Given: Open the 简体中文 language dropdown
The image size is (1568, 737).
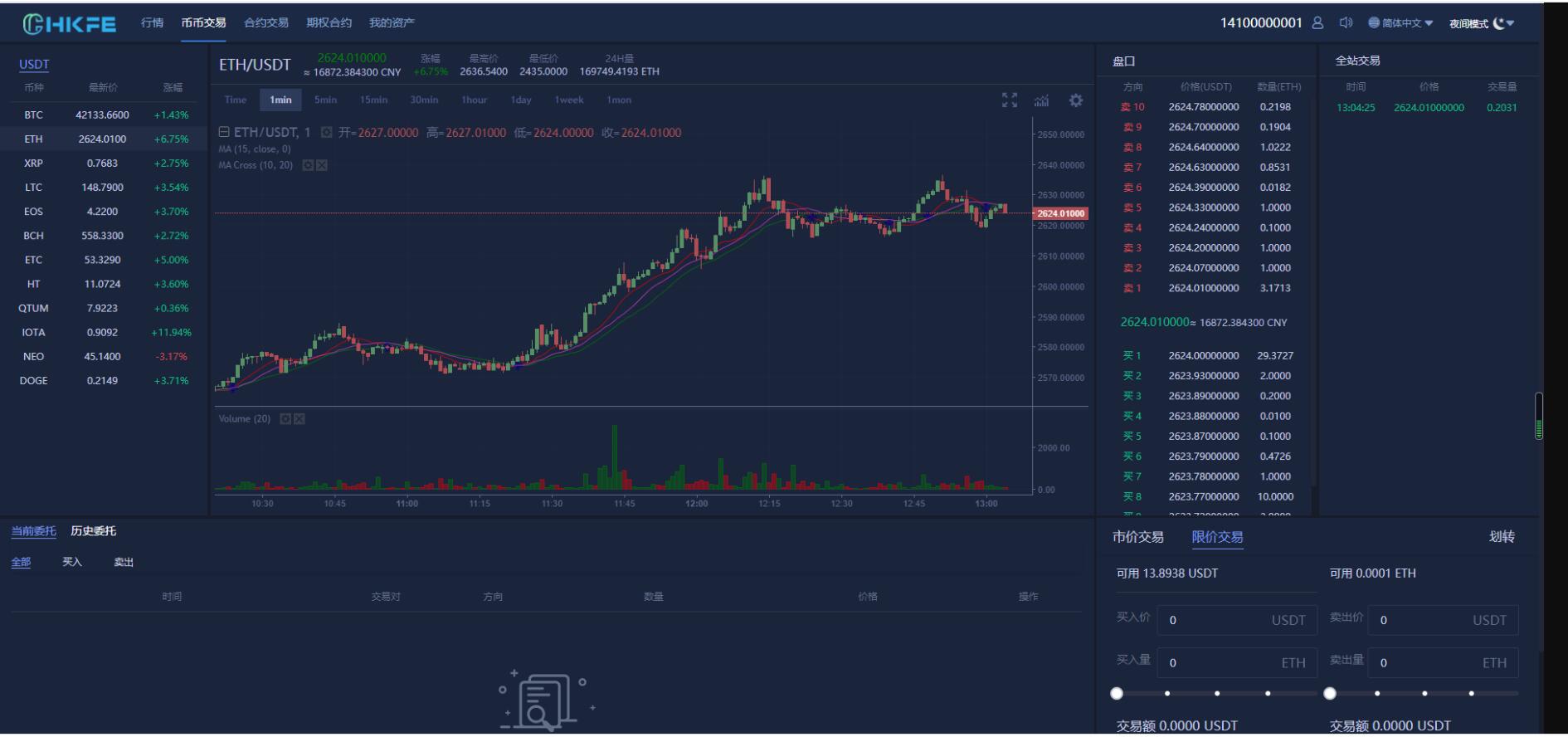Looking at the screenshot, I should tap(1400, 23).
